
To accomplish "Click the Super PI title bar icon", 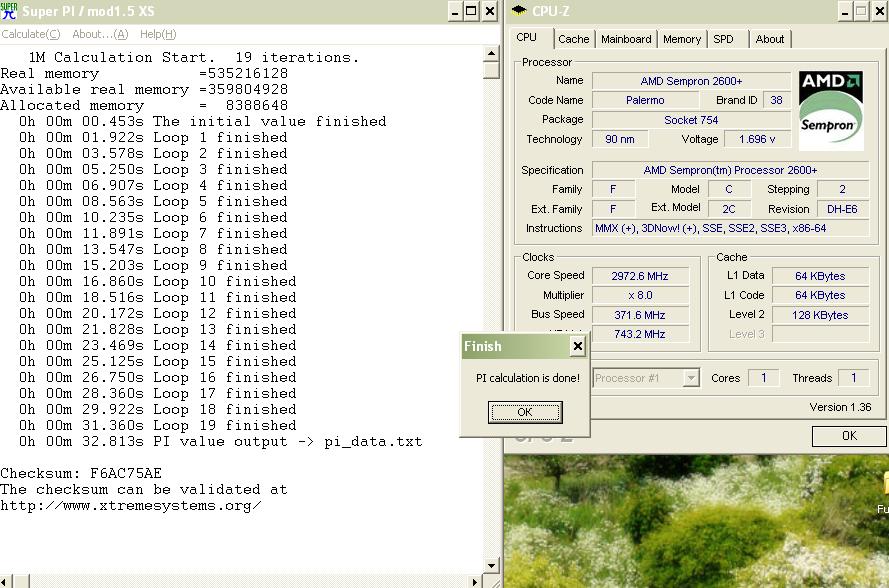I will (x=9, y=11).
